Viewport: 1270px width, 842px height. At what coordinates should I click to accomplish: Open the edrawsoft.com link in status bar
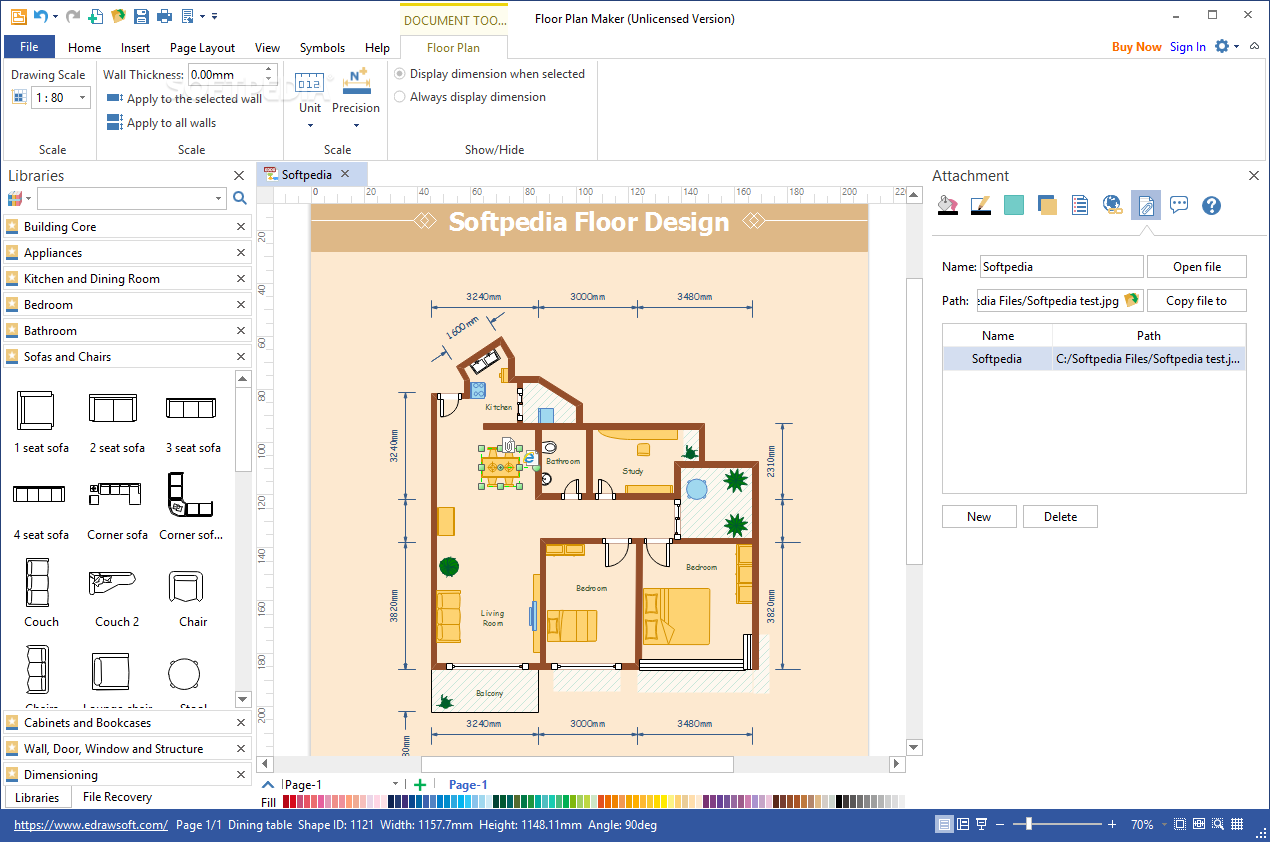tap(91, 825)
